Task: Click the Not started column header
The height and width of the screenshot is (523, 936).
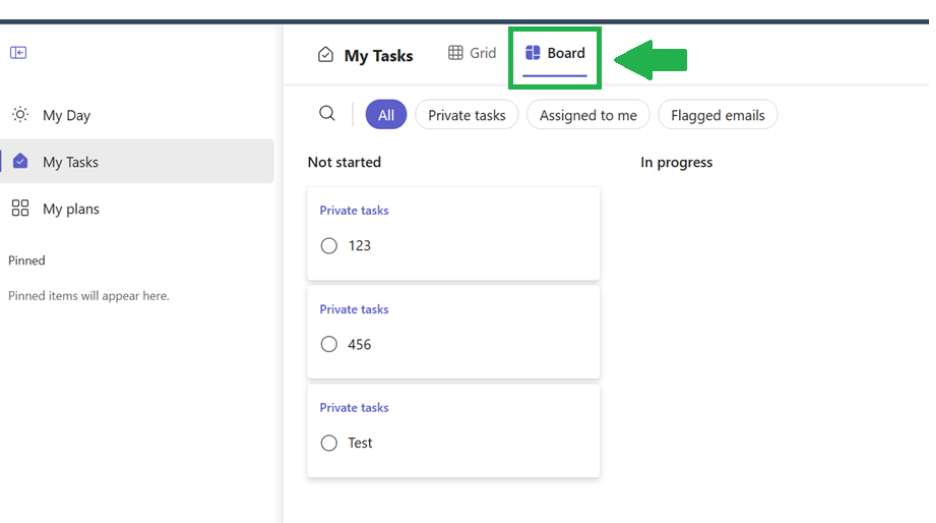Action: [x=344, y=162]
